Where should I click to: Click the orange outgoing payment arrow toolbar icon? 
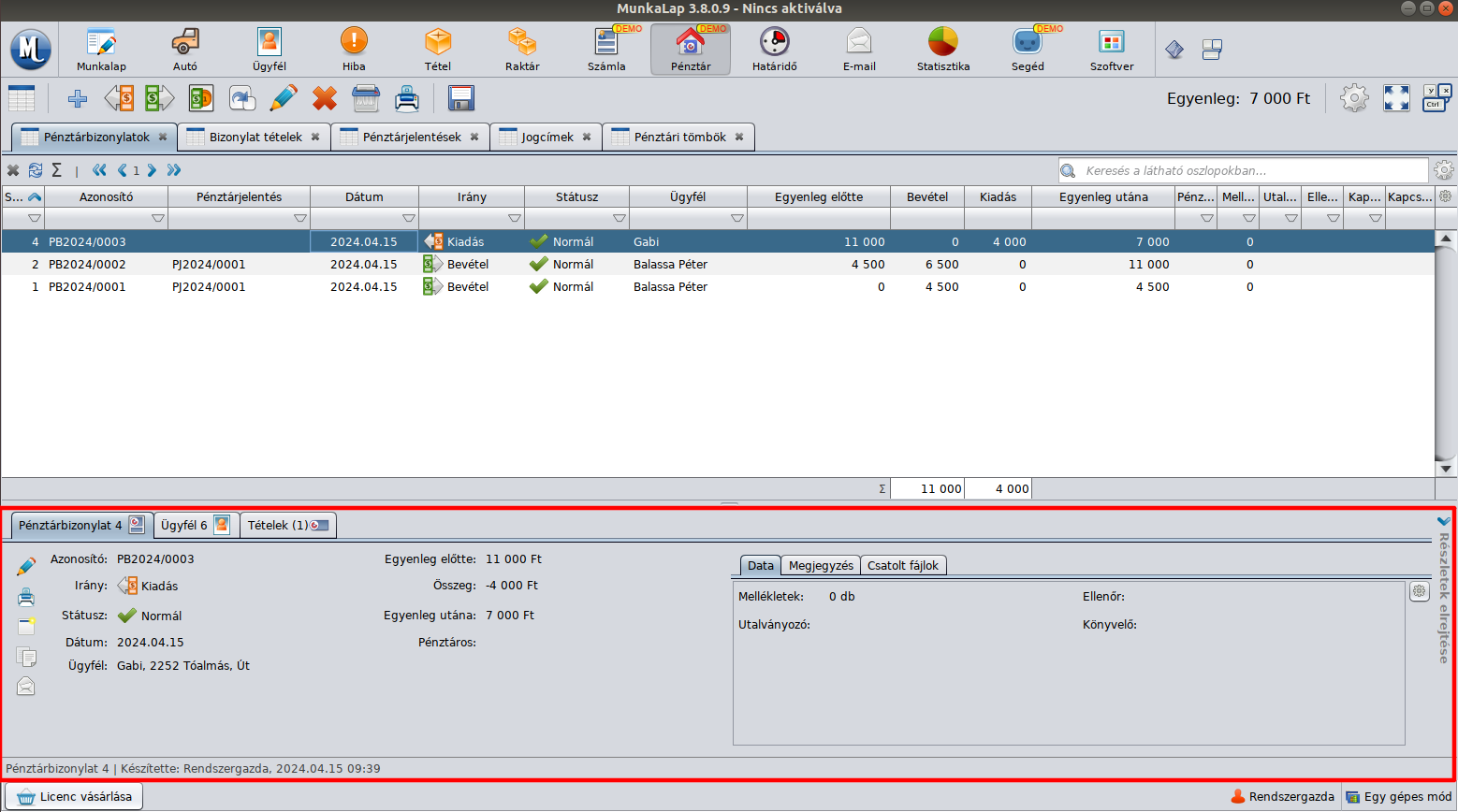(119, 98)
